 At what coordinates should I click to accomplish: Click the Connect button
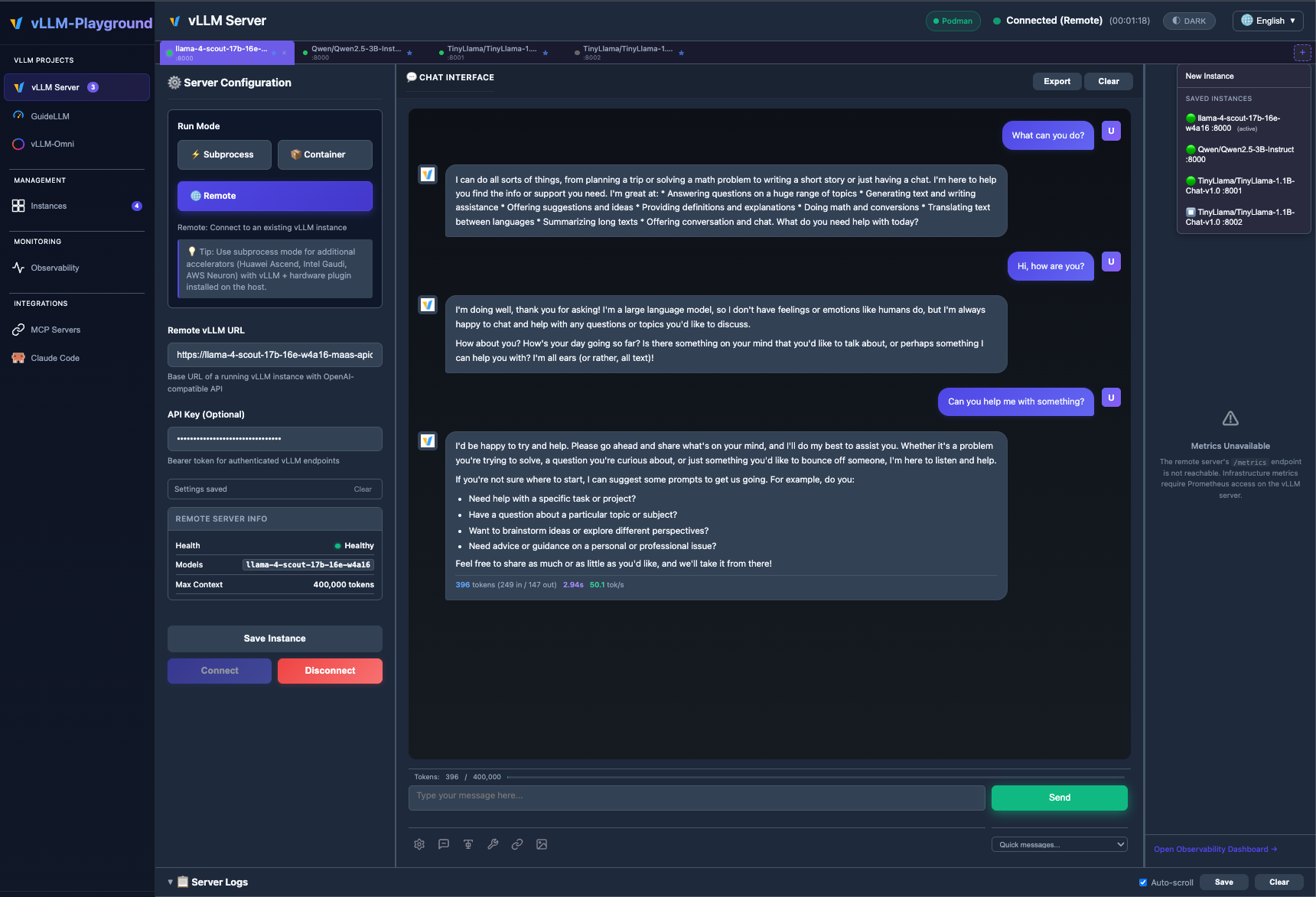(220, 671)
